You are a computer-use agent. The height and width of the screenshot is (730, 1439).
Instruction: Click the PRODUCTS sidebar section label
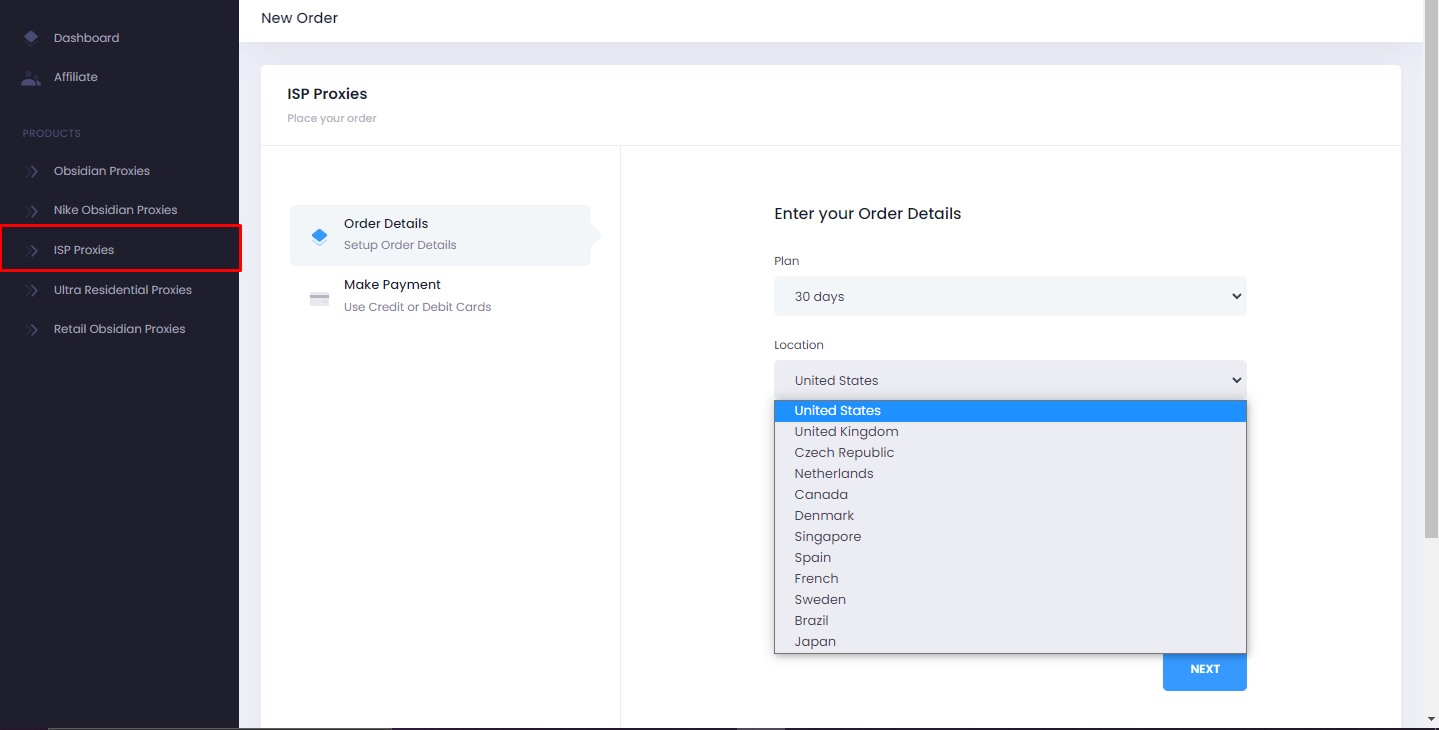click(51, 134)
